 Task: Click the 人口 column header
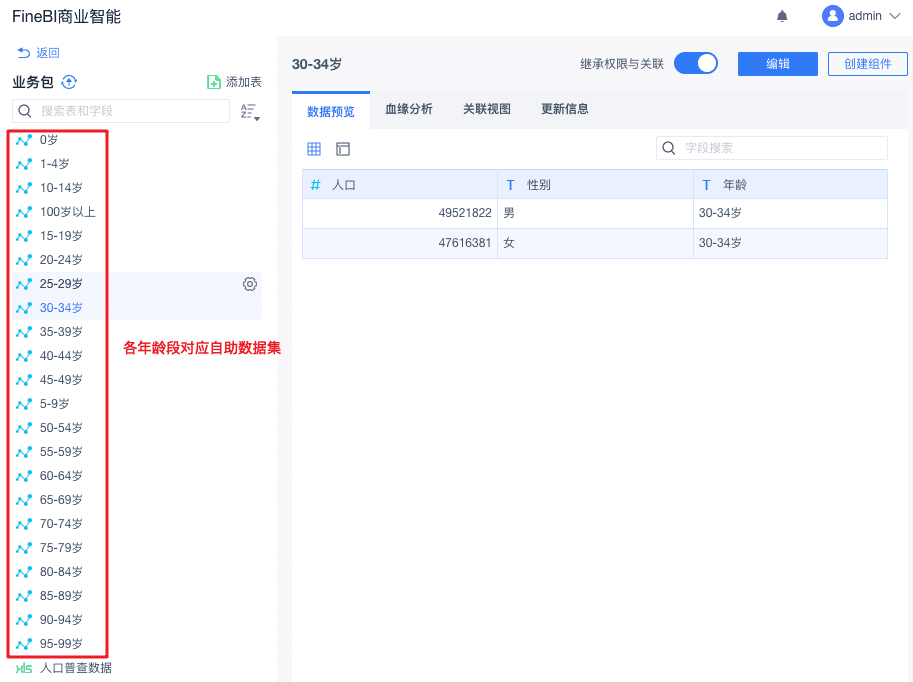pyautogui.click(x=400, y=185)
